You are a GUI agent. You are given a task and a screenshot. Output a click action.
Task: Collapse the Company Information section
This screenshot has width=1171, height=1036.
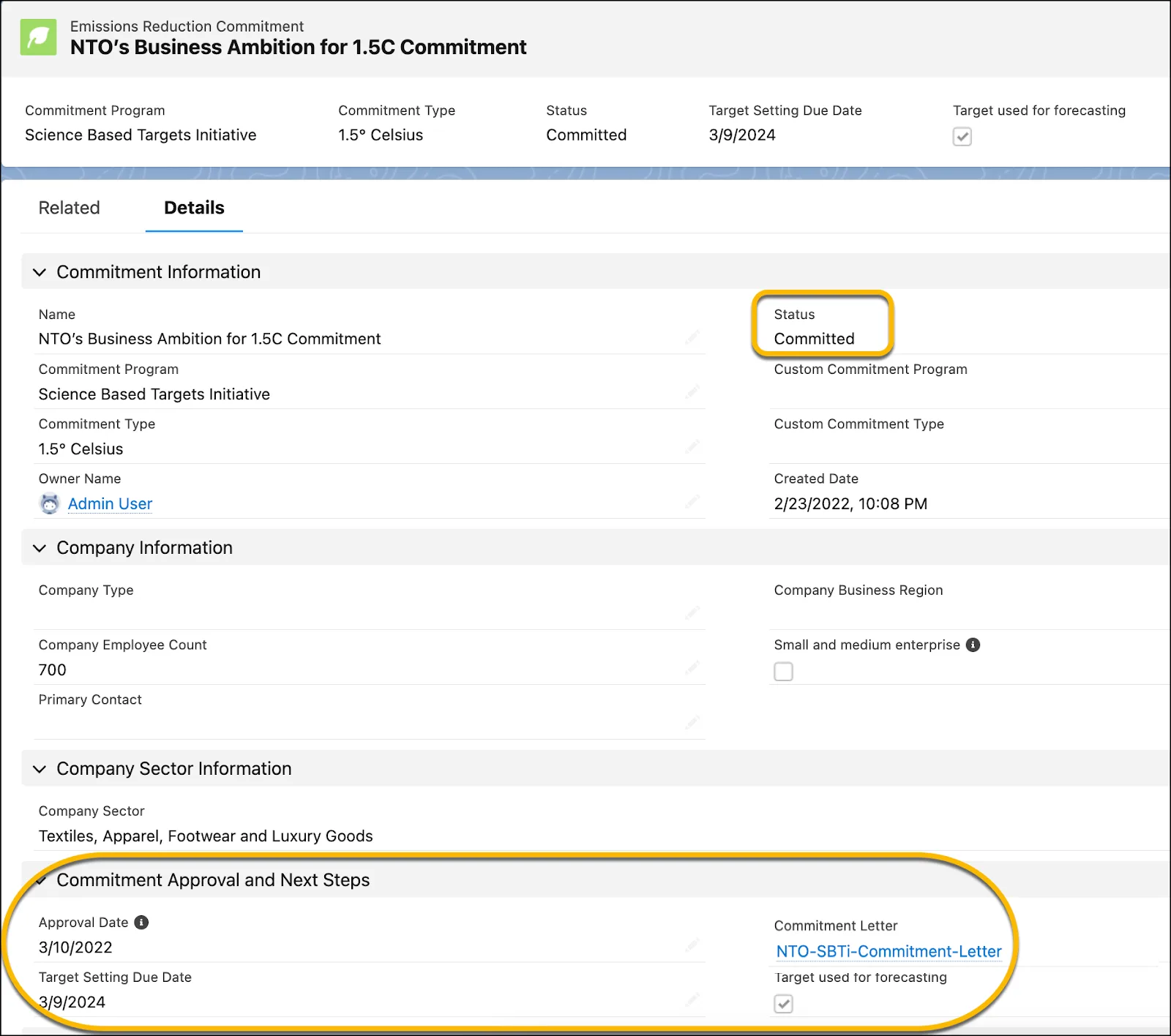click(40, 548)
